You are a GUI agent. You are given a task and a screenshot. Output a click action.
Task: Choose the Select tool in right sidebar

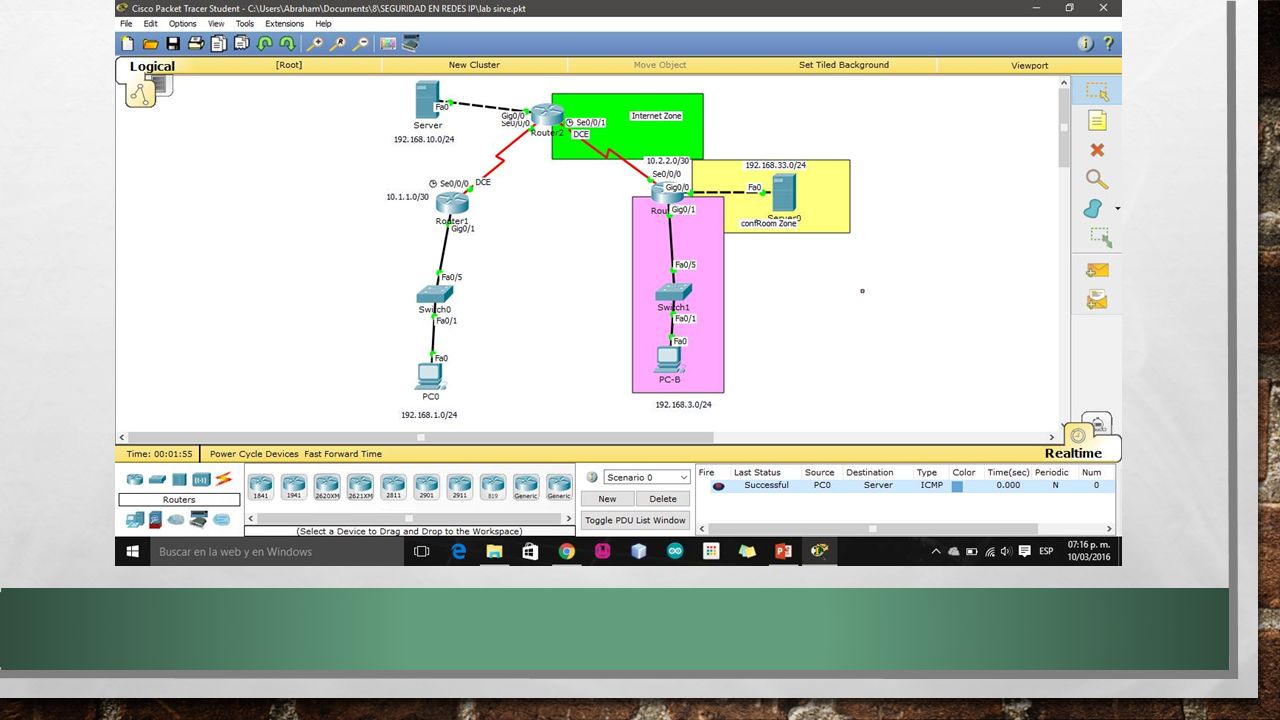click(1097, 91)
